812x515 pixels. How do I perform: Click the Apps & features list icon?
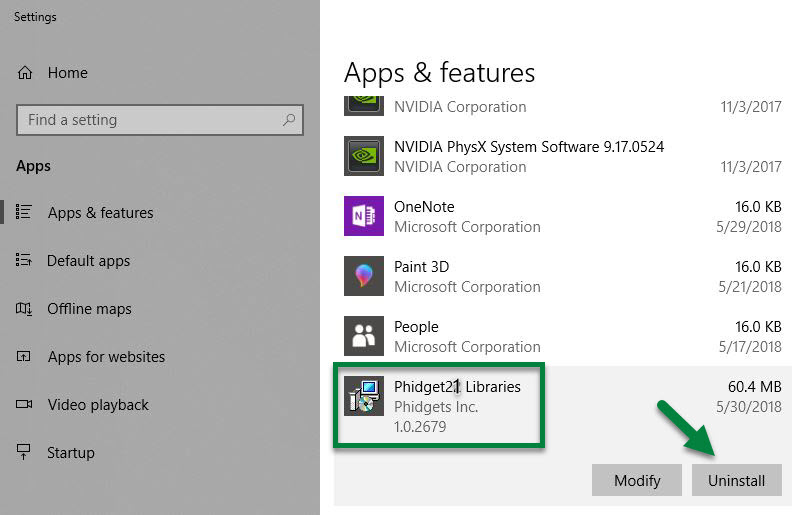(x=24, y=212)
